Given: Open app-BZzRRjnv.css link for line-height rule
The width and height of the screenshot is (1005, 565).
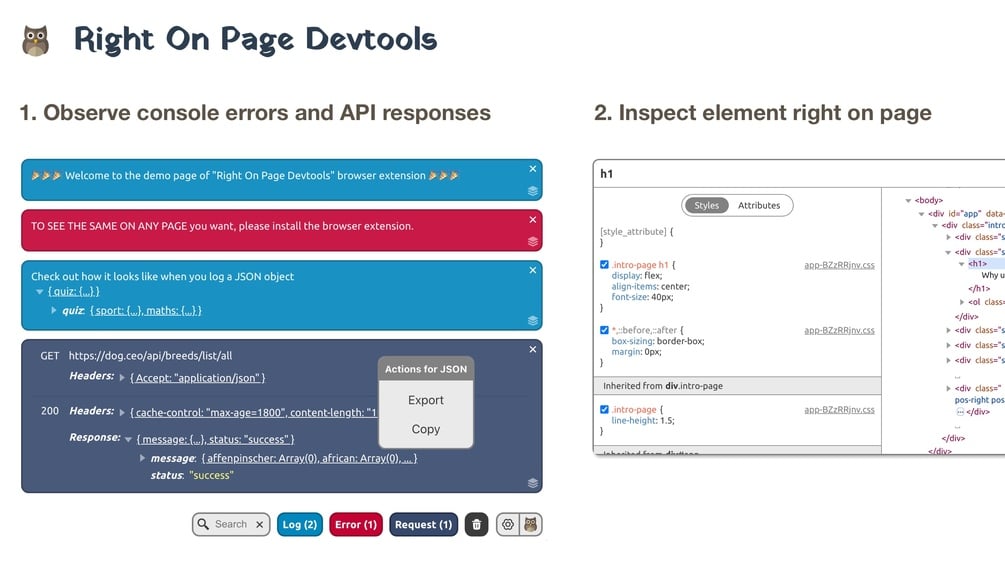Looking at the screenshot, I should coord(839,410).
